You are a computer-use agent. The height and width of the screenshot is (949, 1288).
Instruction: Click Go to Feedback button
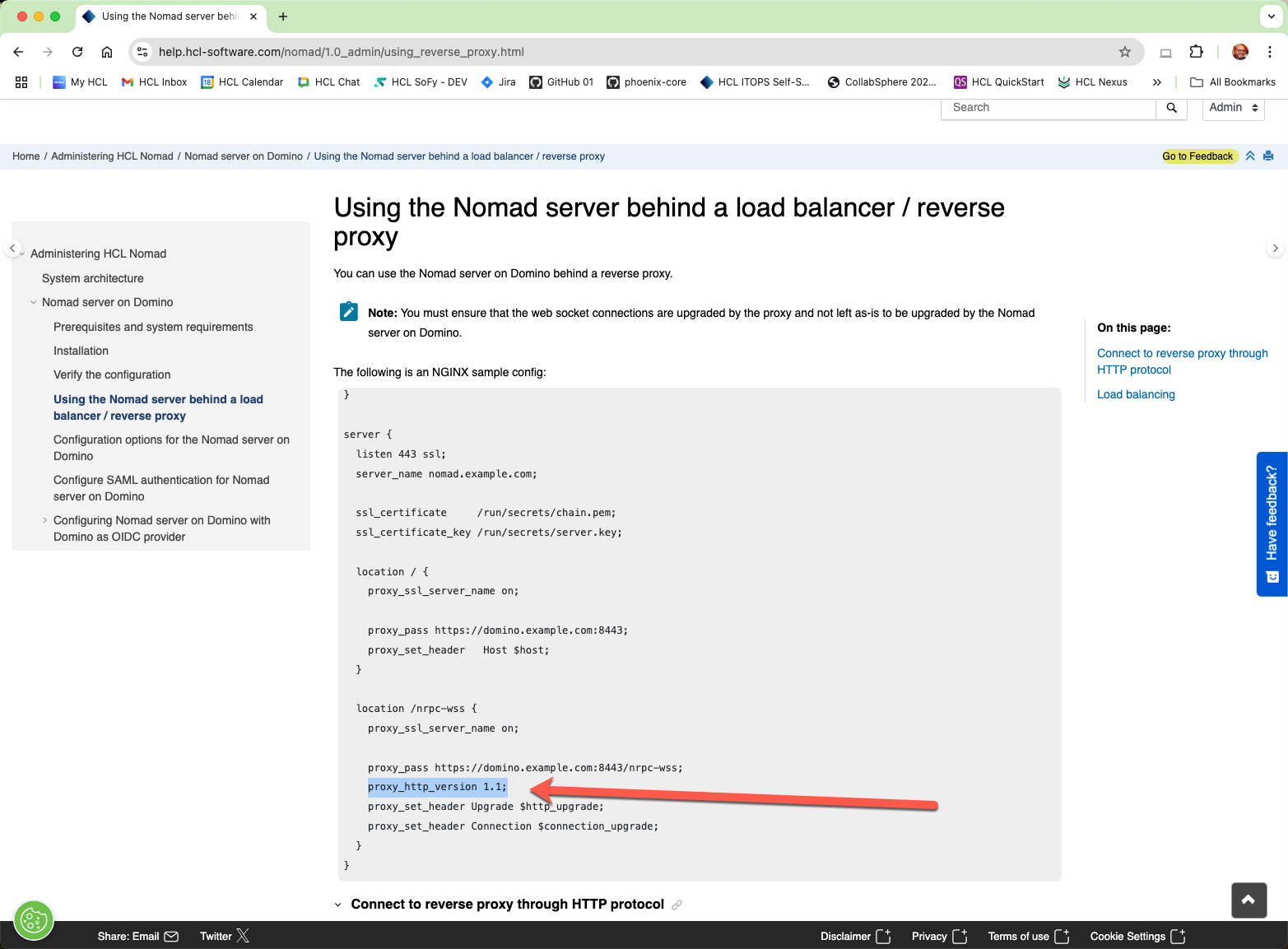1197,156
